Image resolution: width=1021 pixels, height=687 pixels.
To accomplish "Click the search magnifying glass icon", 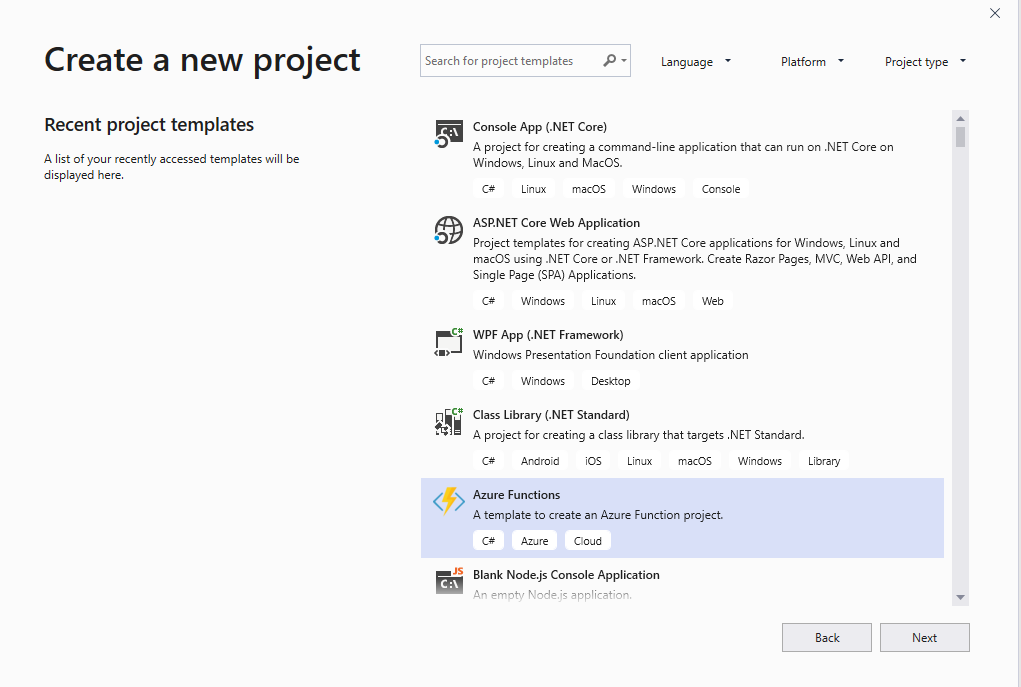I will [x=610, y=61].
